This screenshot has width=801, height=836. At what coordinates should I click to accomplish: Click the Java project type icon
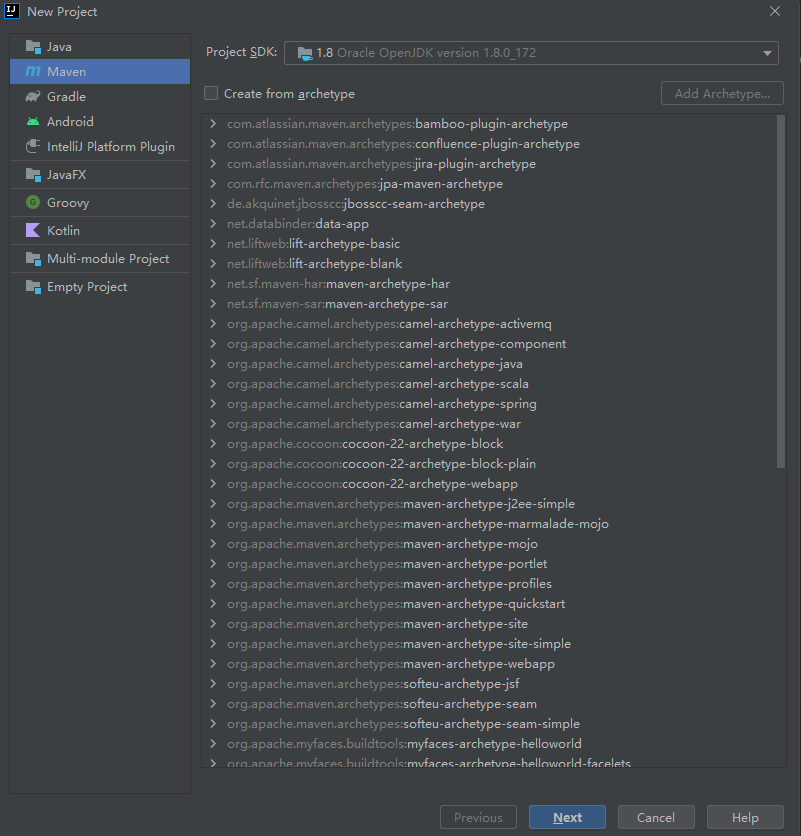33,47
